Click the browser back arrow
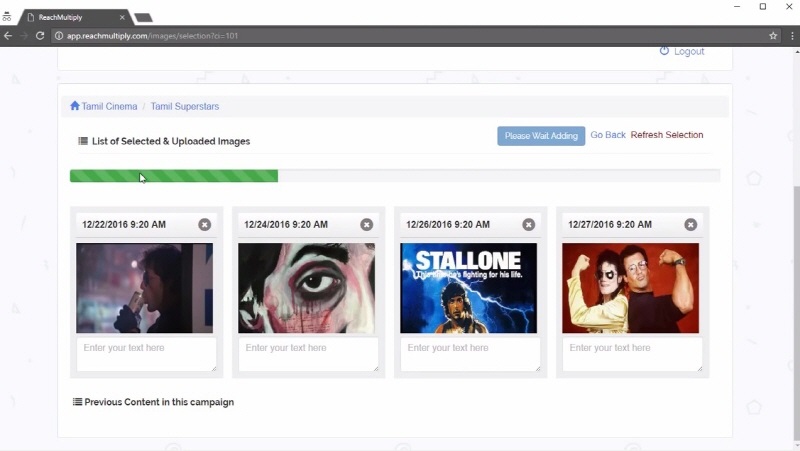This screenshot has height=451, width=800. click(x=8, y=36)
